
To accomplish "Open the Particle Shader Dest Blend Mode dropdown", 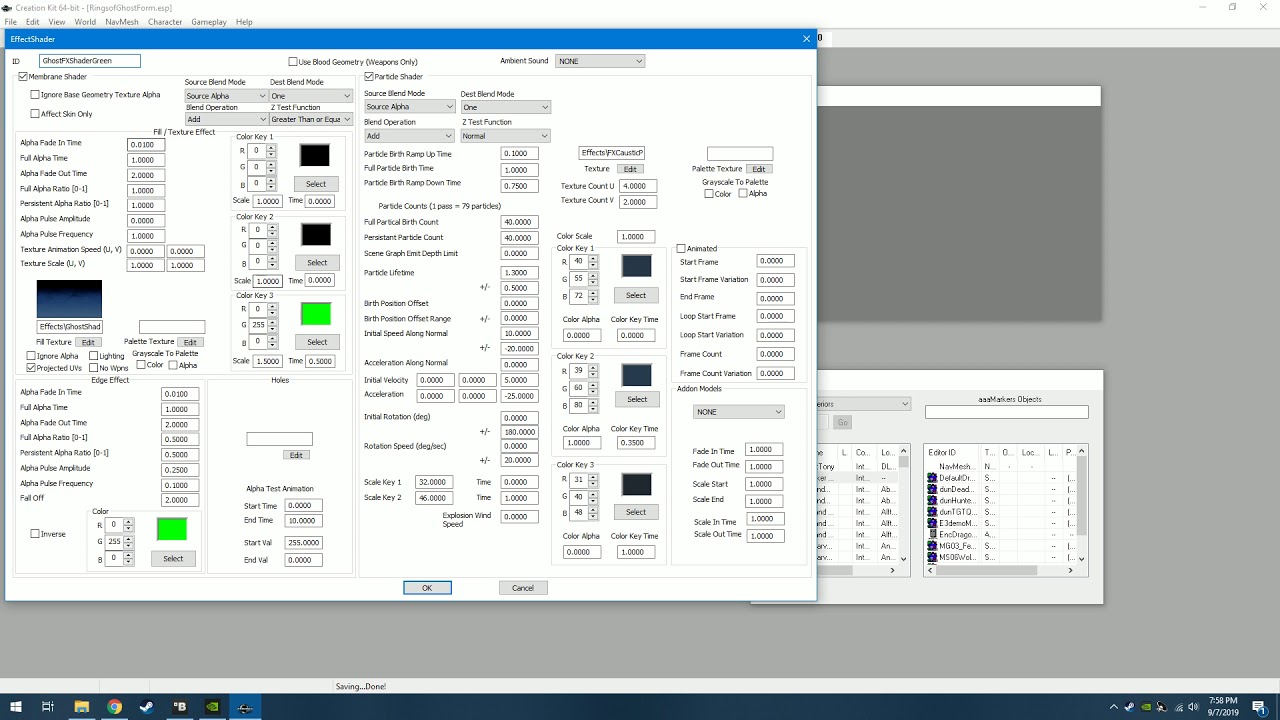I will [505, 107].
